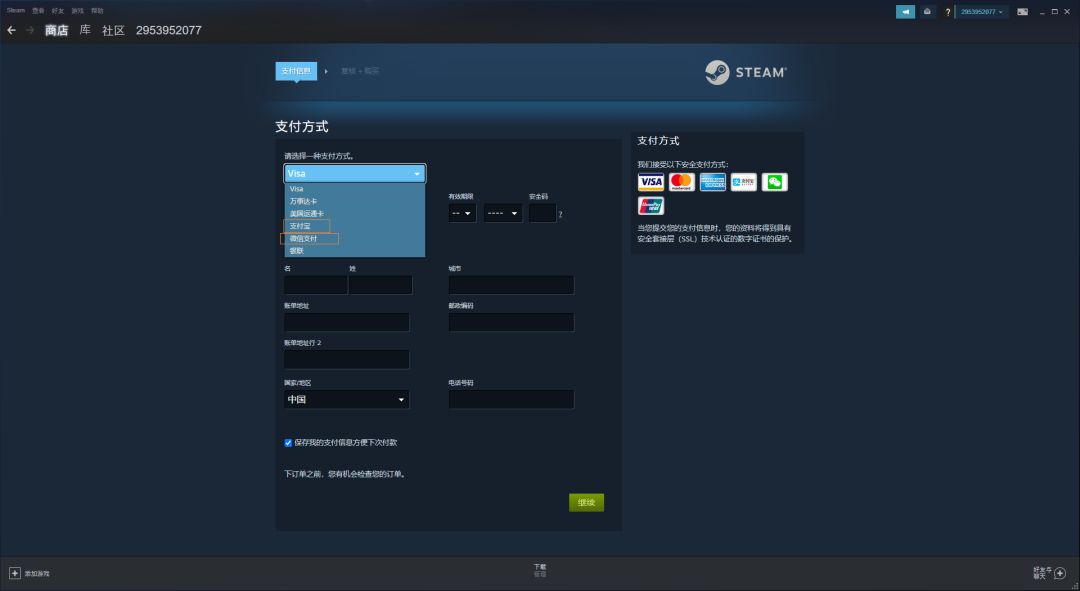The height and width of the screenshot is (591, 1080).
Task: Click the phone number input field
Action: click(511, 399)
